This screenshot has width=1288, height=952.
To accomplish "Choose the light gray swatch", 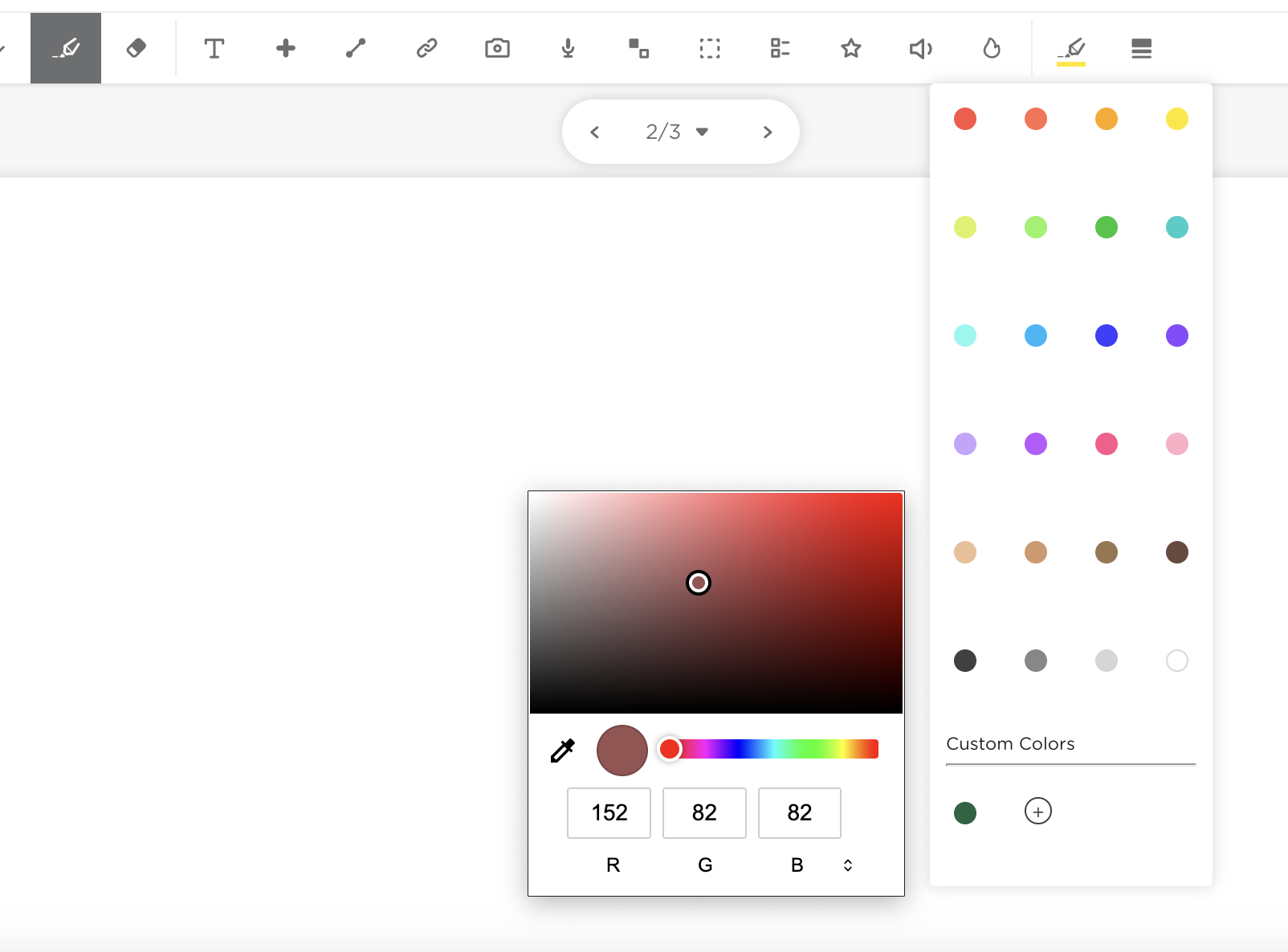I will pyautogui.click(x=1107, y=661).
